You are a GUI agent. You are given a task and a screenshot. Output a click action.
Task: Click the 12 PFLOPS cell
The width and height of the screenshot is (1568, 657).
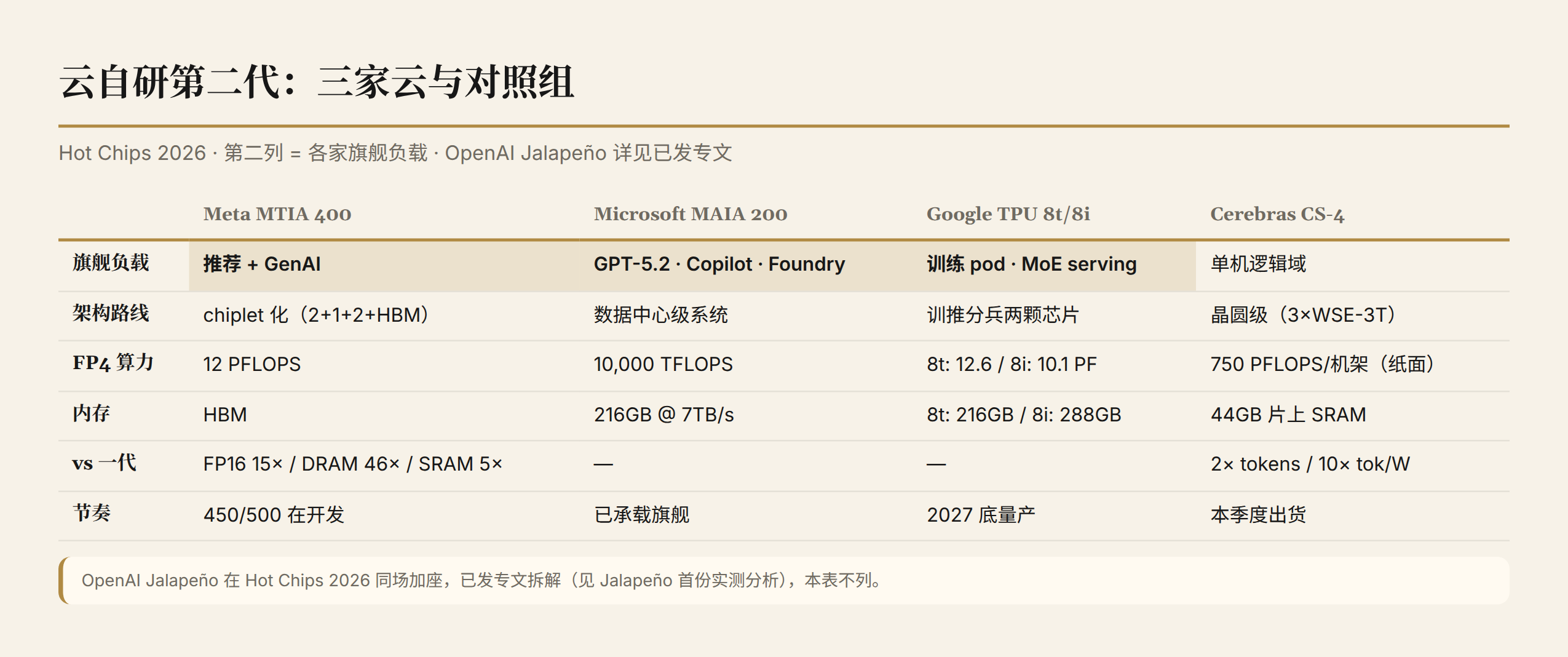(x=384, y=365)
